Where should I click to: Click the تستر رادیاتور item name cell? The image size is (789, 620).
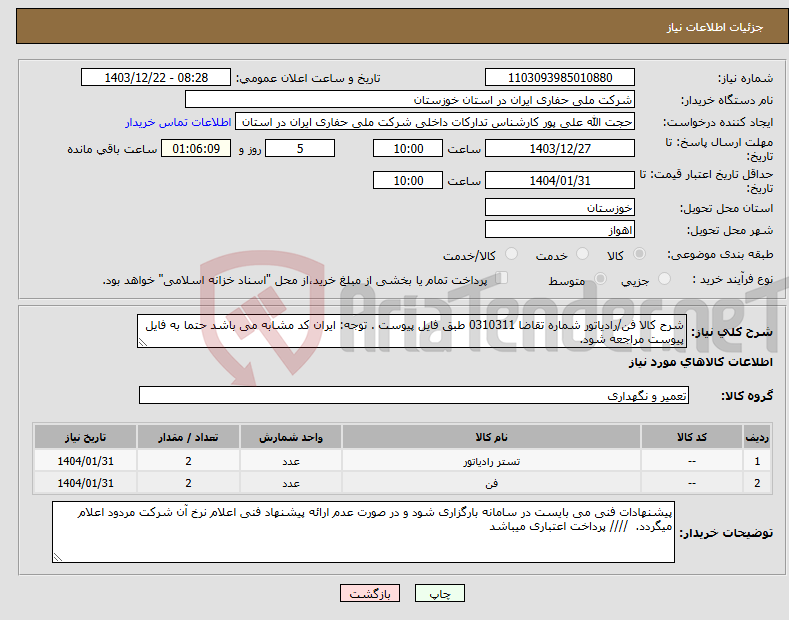(491, 461)
